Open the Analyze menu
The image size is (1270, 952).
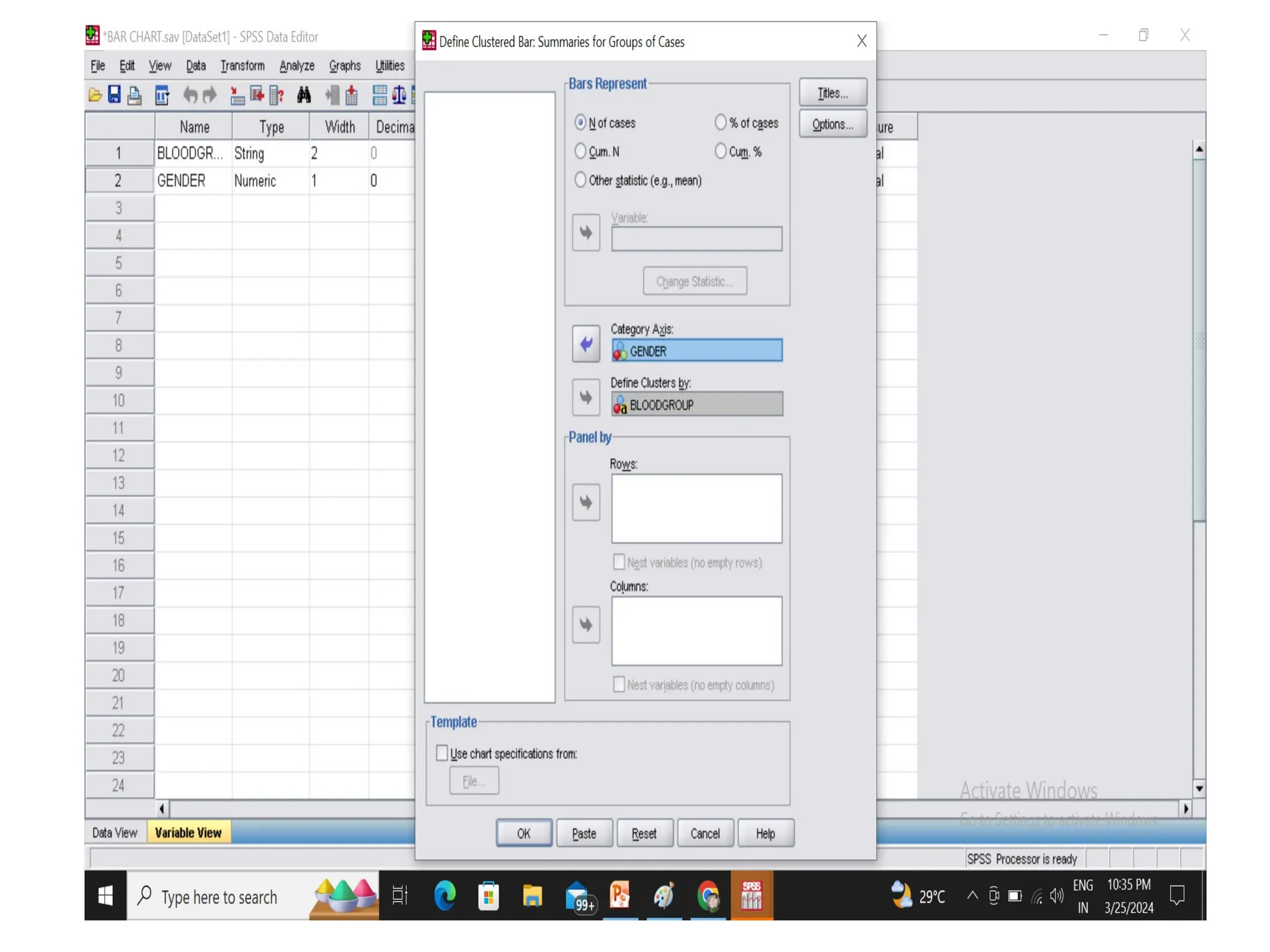(x=296, y=66)
